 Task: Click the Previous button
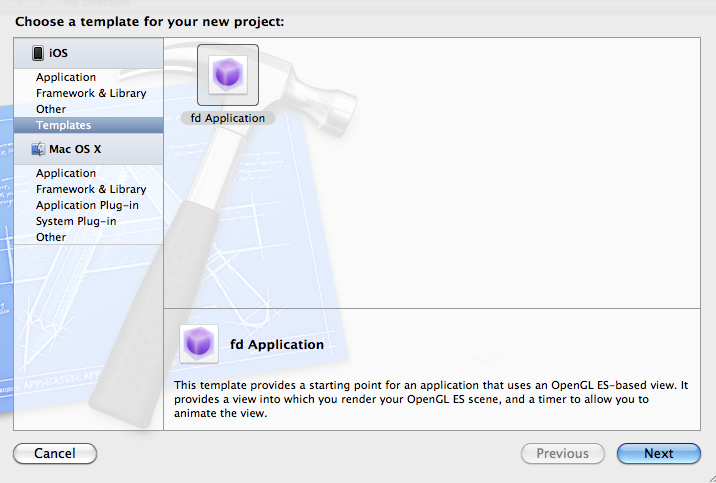[562, 453]
